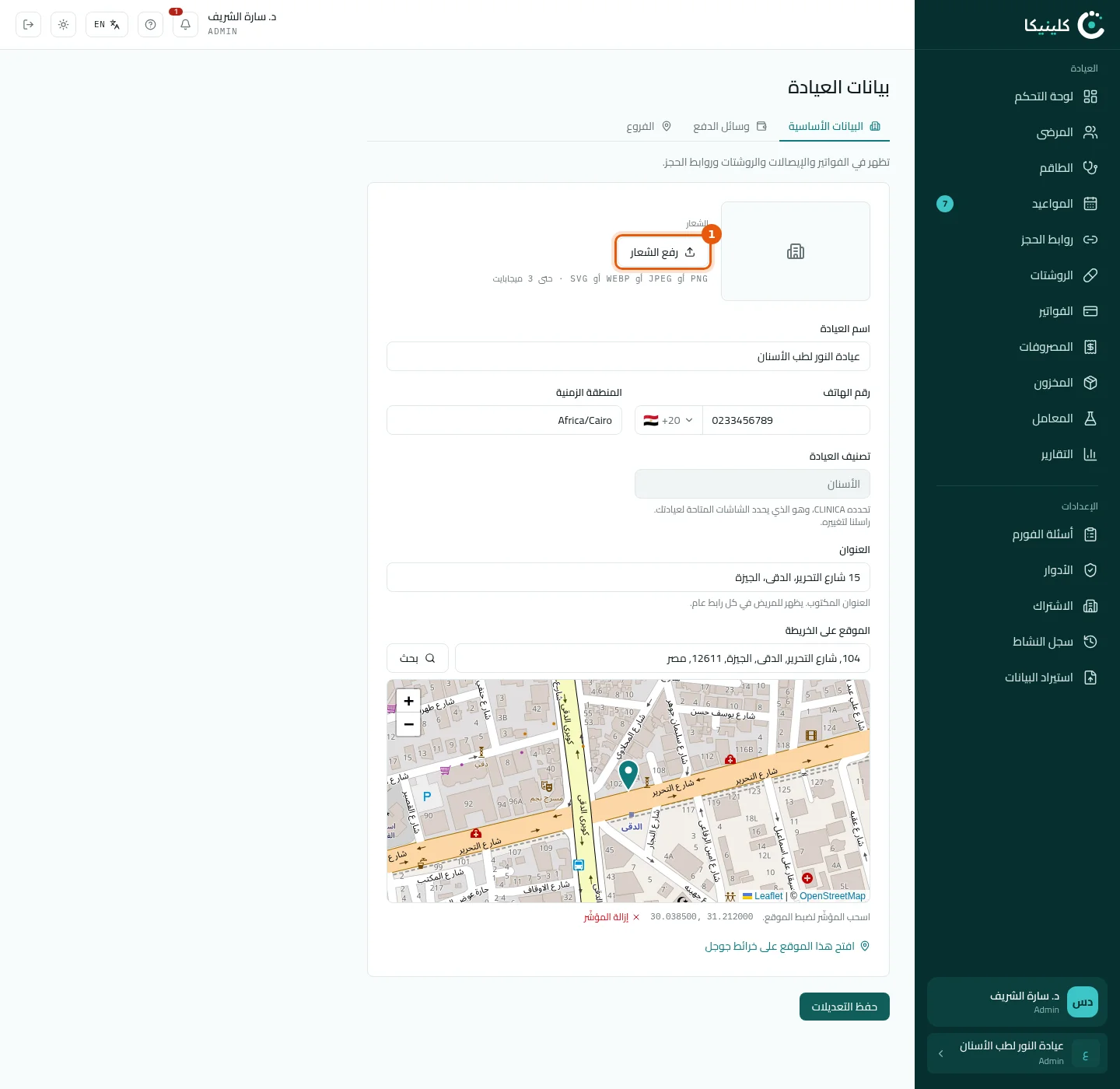Click the الروشتات pill icon

coord(1090,275)
